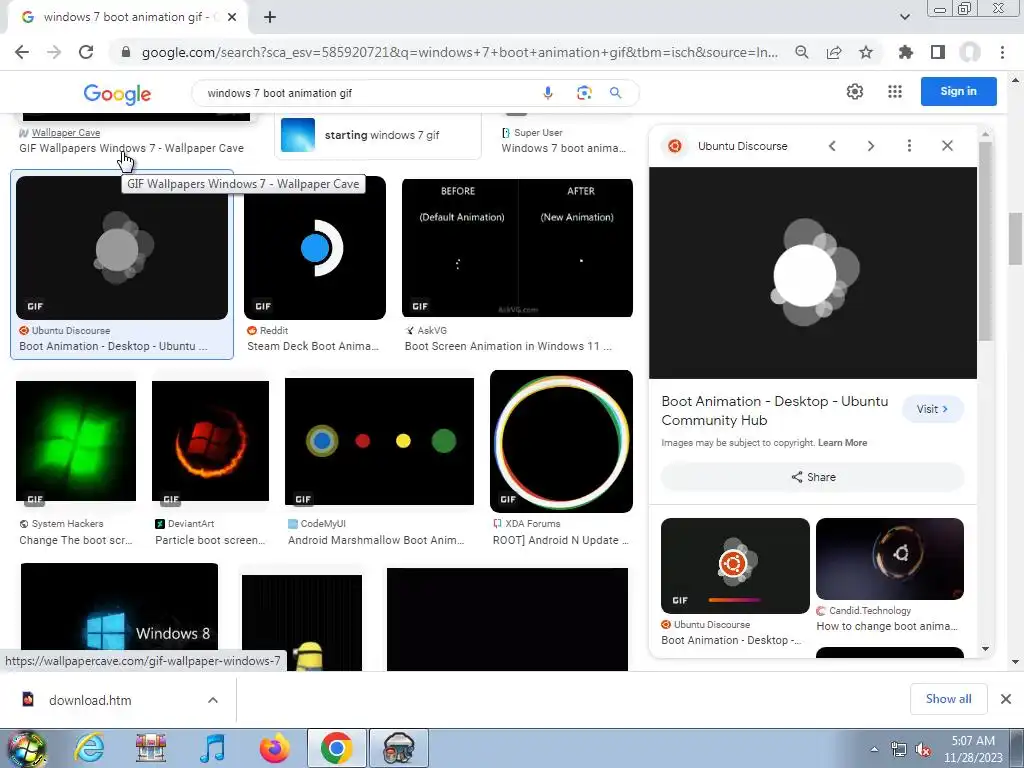Click the large preview image

point(813,273)
